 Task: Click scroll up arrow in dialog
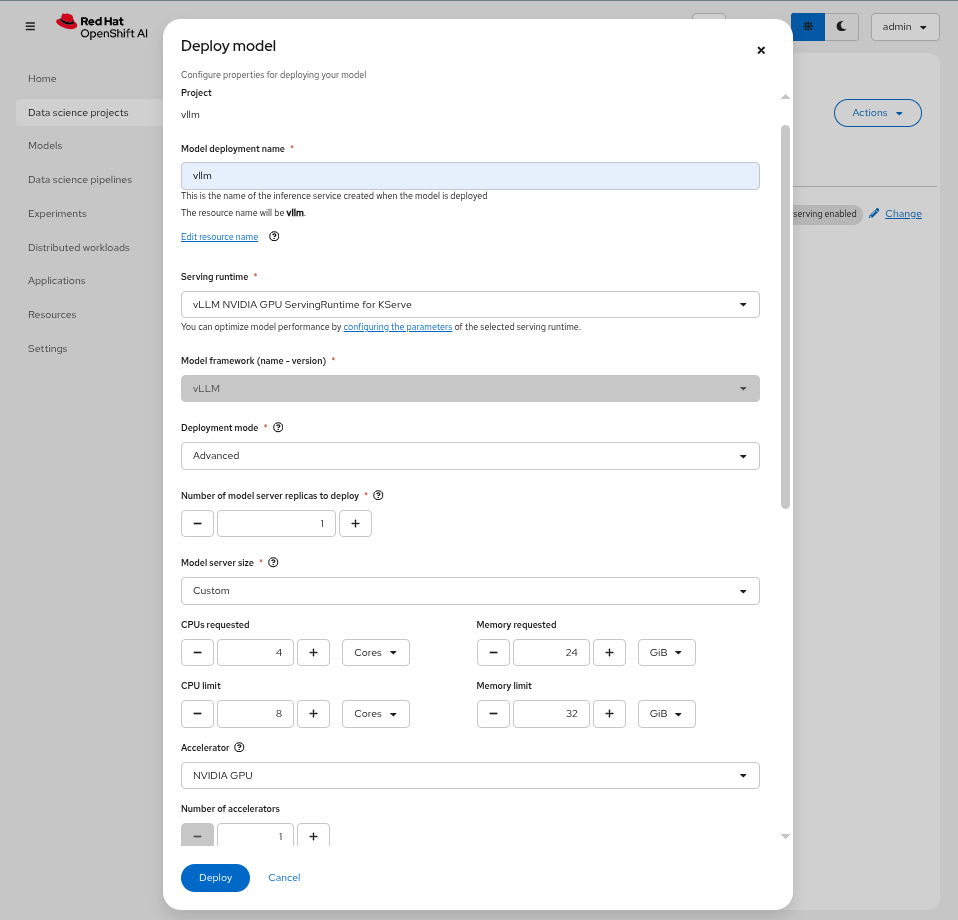point(785,97)
